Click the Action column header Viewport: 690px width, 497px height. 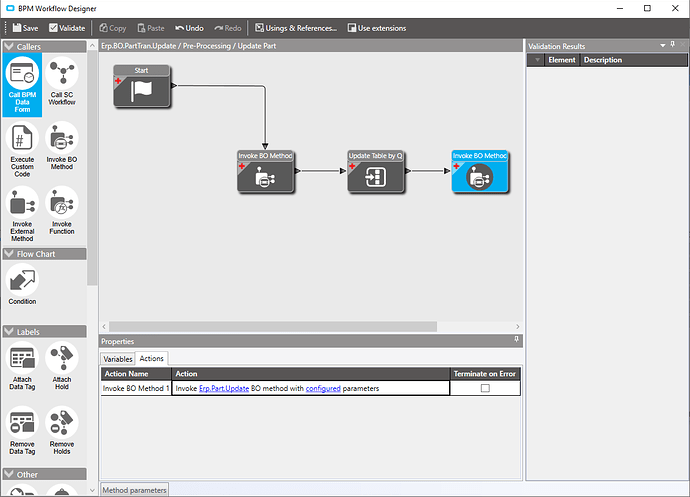point(311,374)
